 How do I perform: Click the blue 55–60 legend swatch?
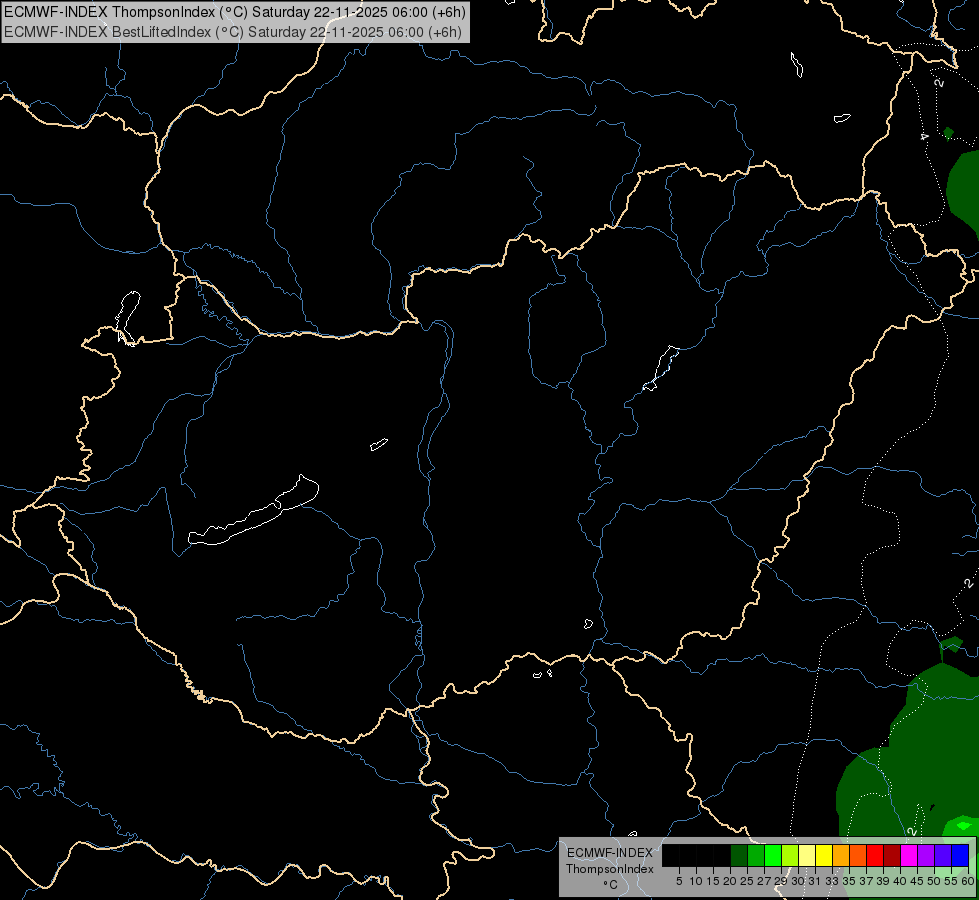960,856
